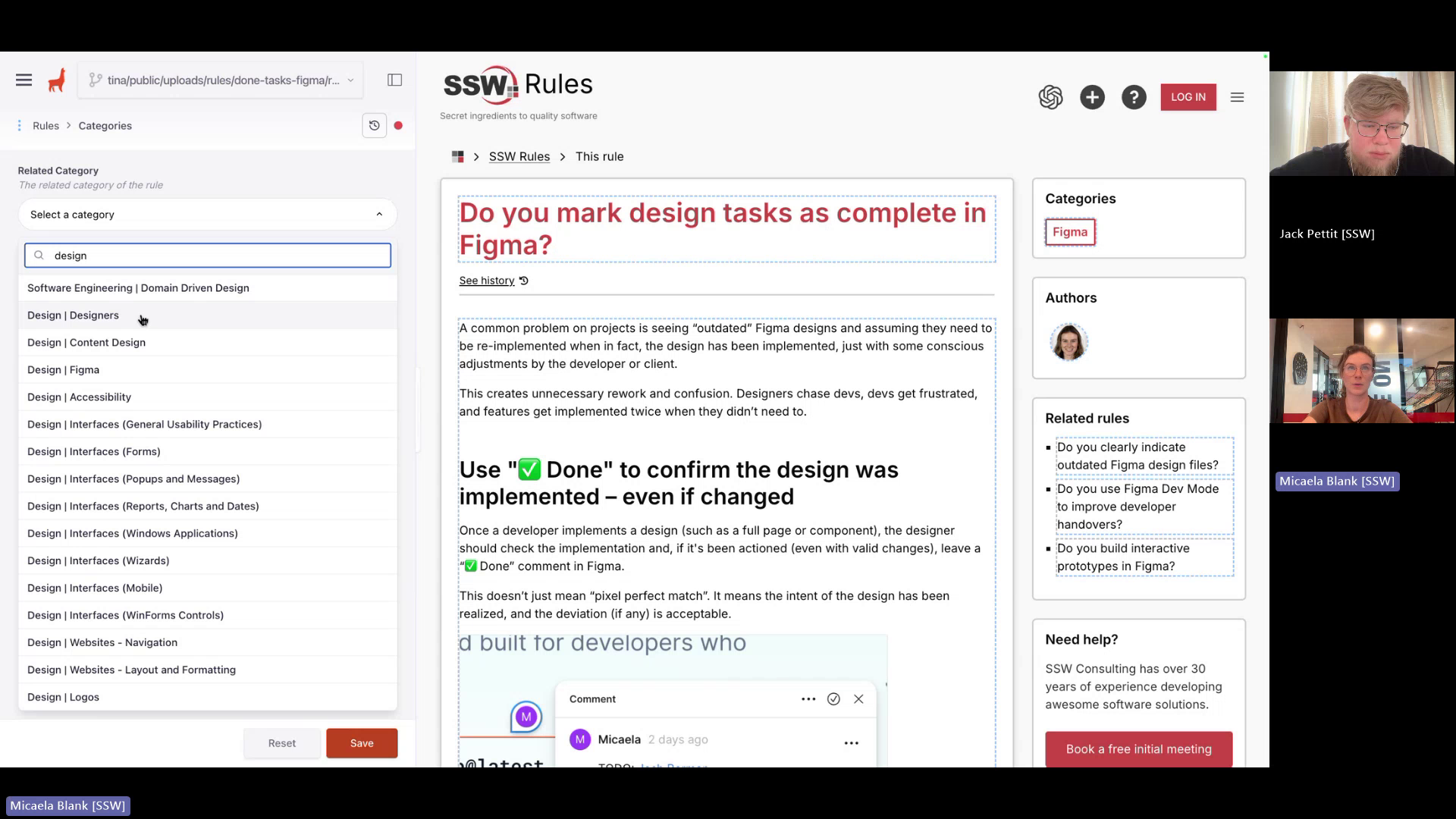This screenshot has height=819, width=1456.
Task: Choose Design | Content Design category
Action: [x=207, y=343]
